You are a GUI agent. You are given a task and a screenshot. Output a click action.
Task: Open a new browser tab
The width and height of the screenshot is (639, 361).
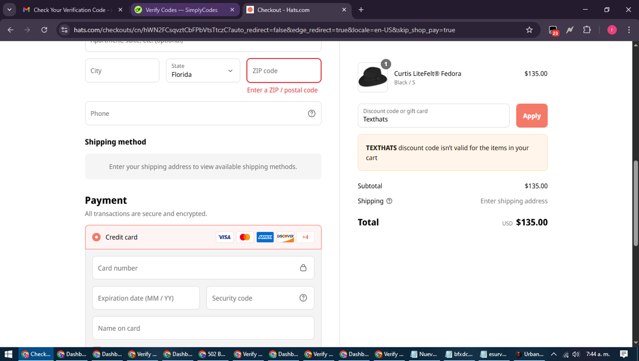pyautogui.click(x=361, y=9)
